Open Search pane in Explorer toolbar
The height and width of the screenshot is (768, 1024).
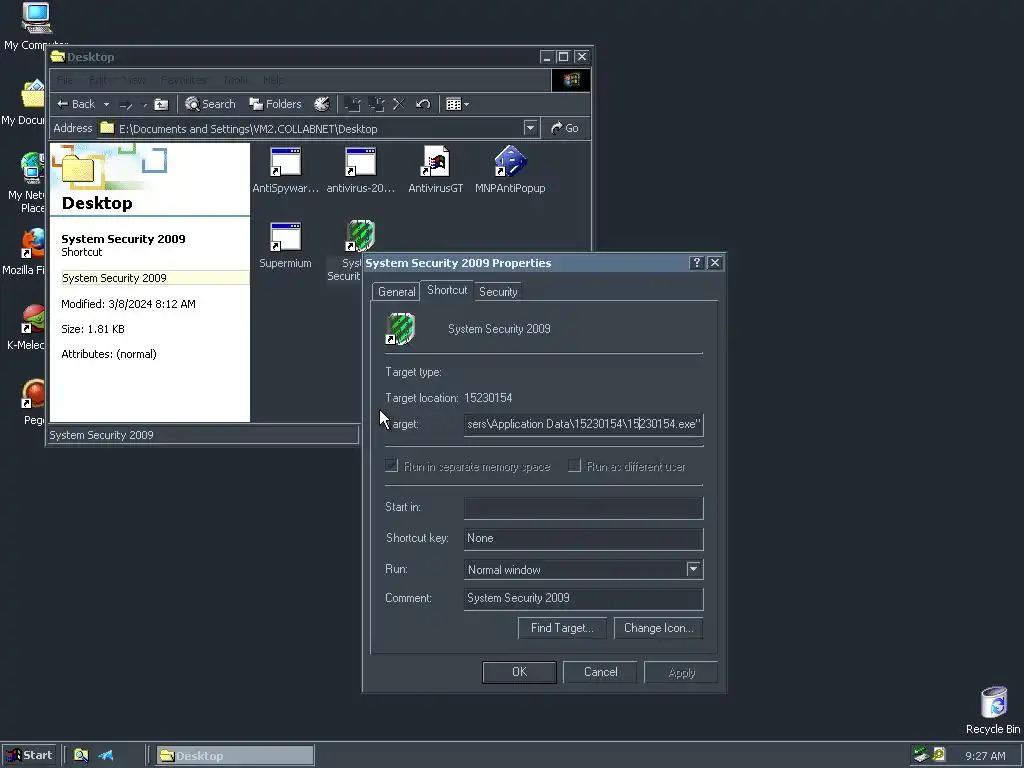tap(210, 104)
